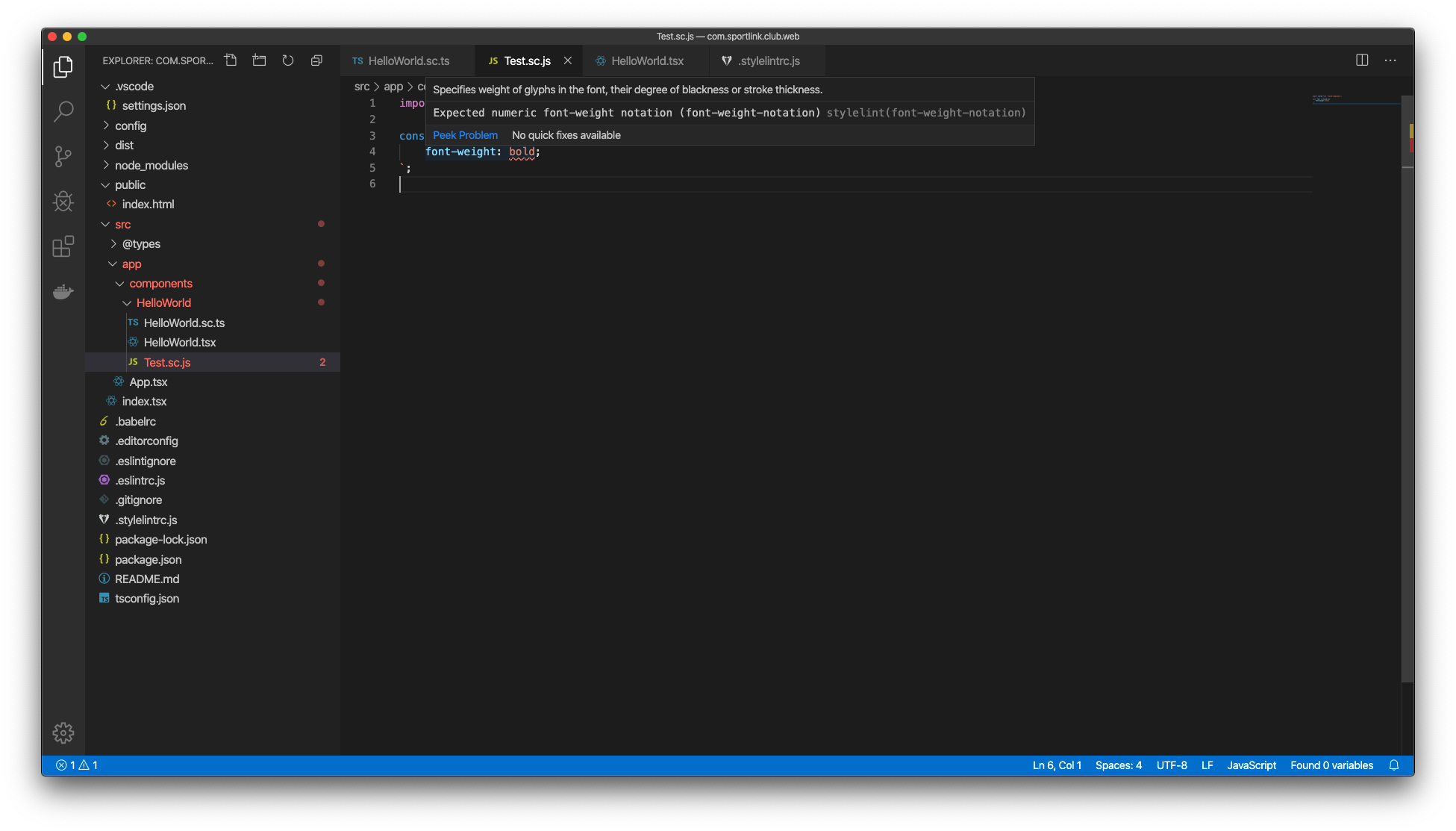Open the notifications bell in status bar
This screenshot has width=1456, height=831.
pos(1393,765)
